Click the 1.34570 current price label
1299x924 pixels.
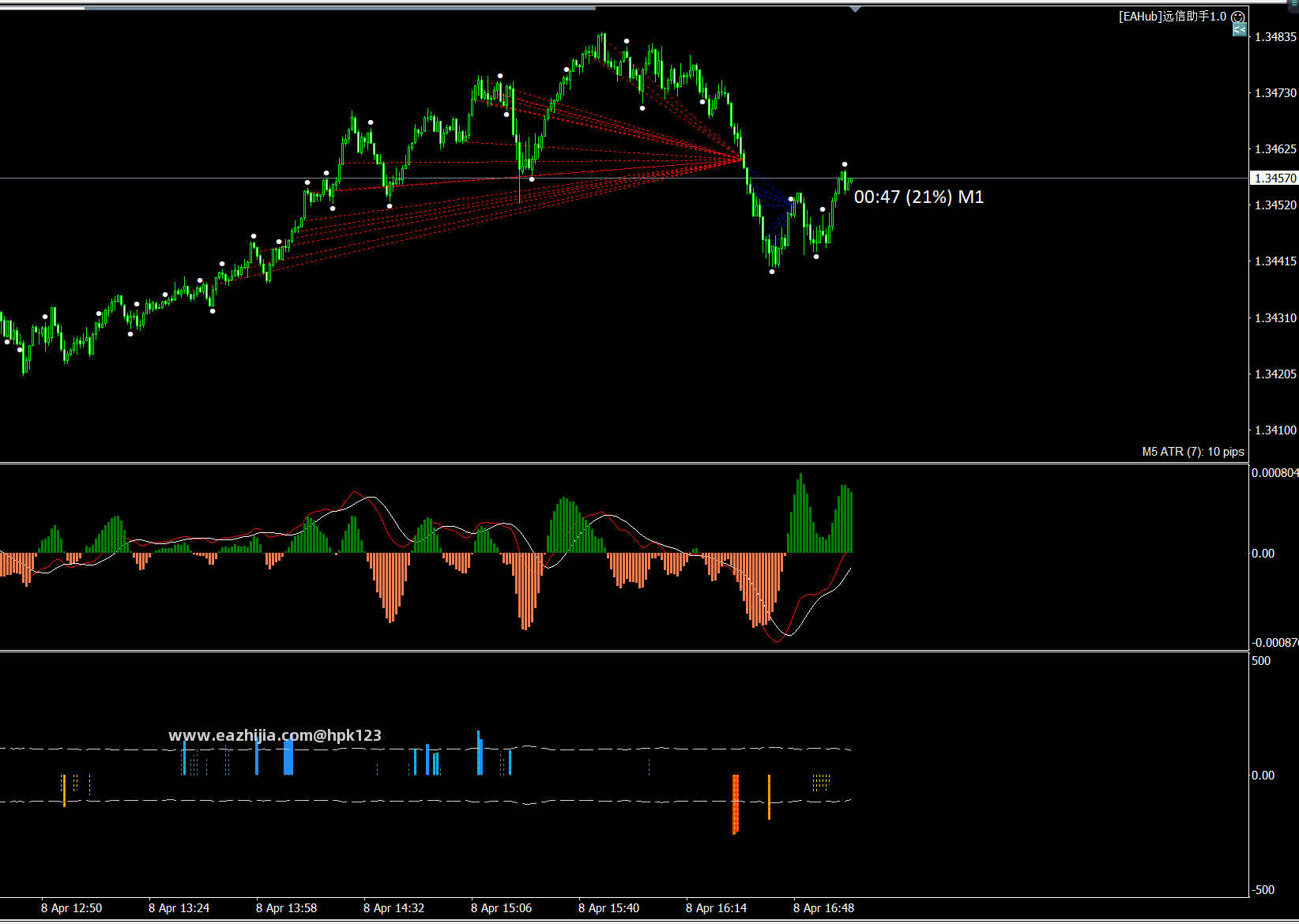(1274, 178)
